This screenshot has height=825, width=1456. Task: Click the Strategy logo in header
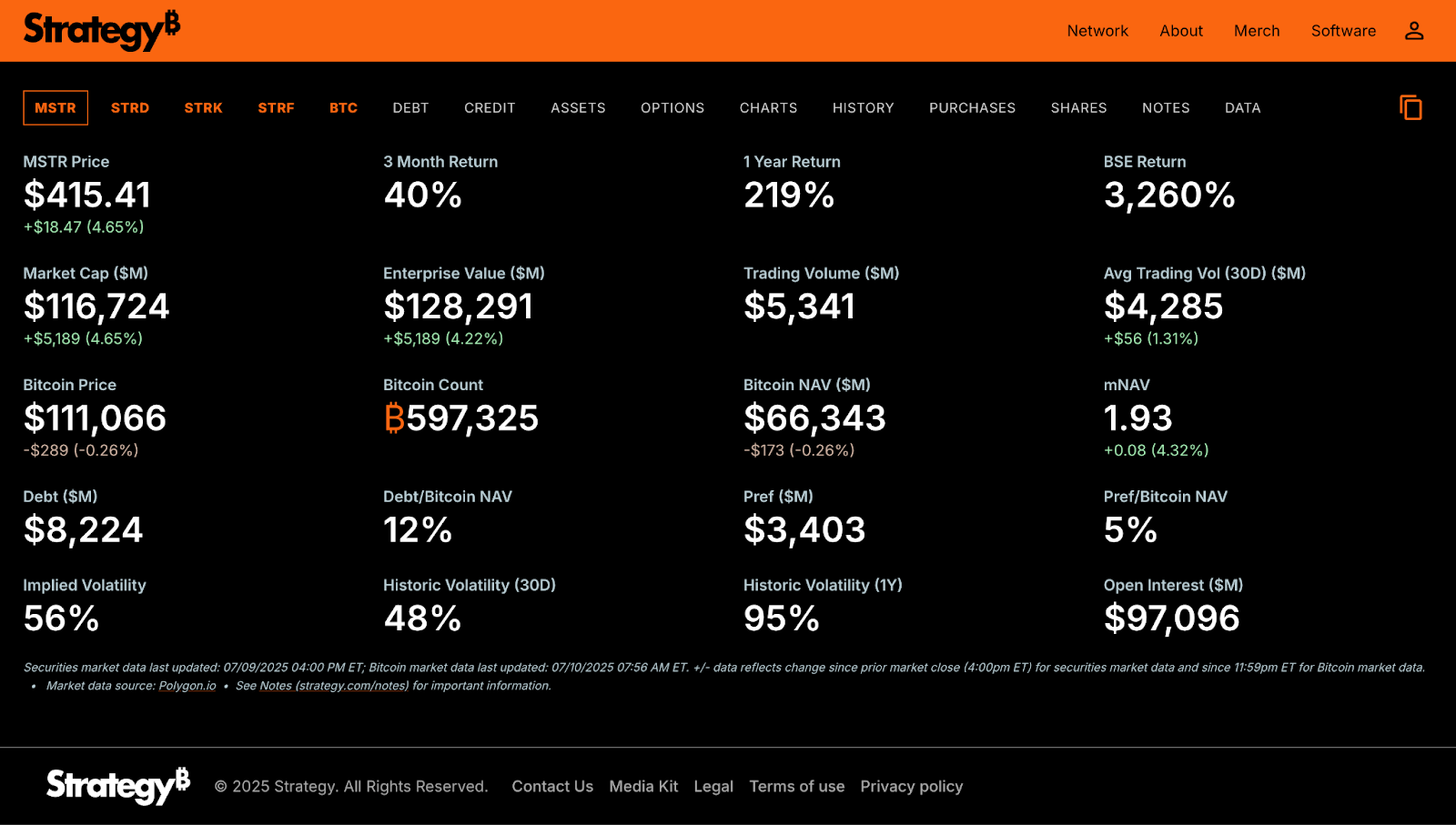click(x=102, y=30)
